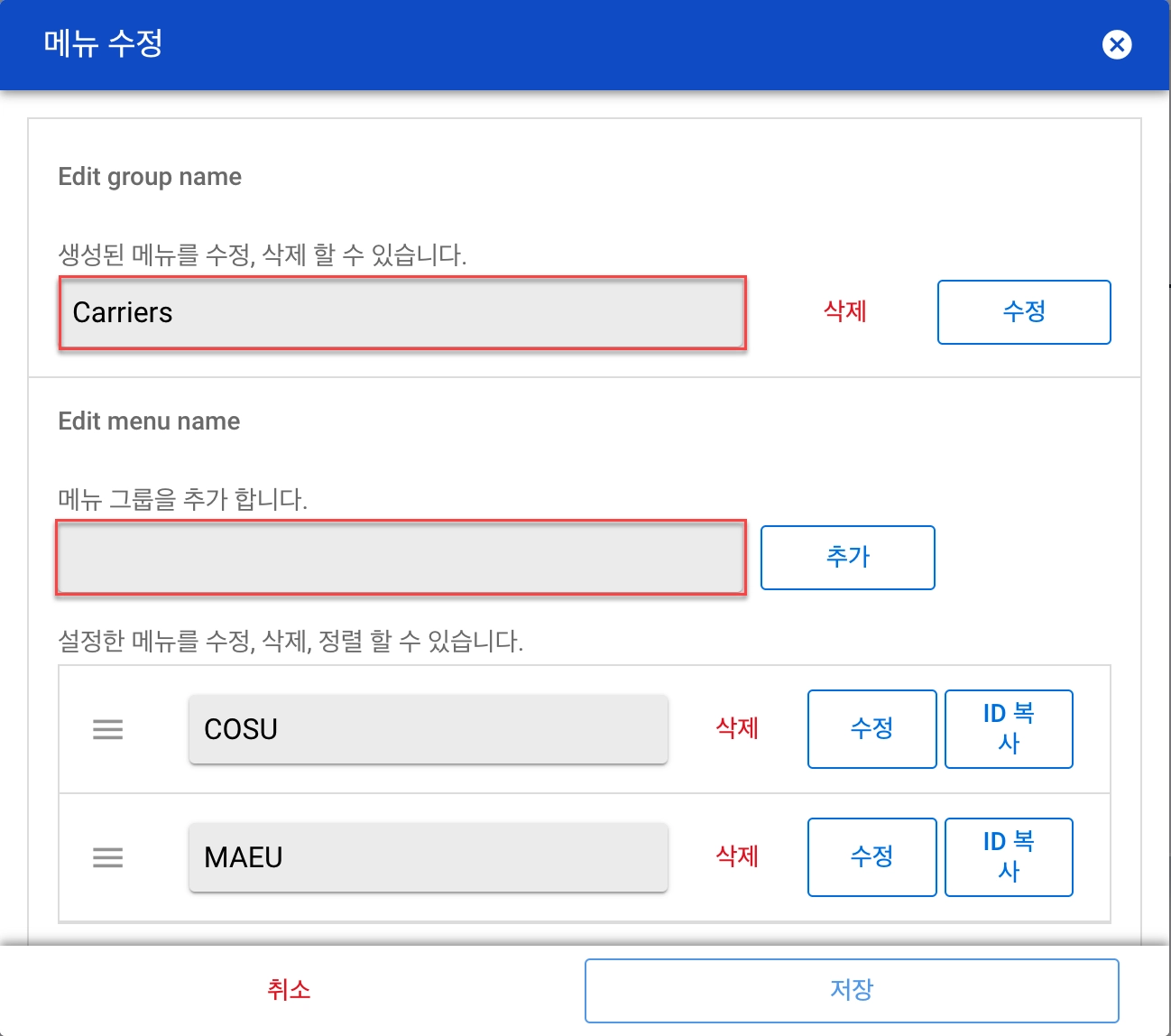Click the Carriers group name field
The image size is (1171, 1036).
tap(401, 313)
